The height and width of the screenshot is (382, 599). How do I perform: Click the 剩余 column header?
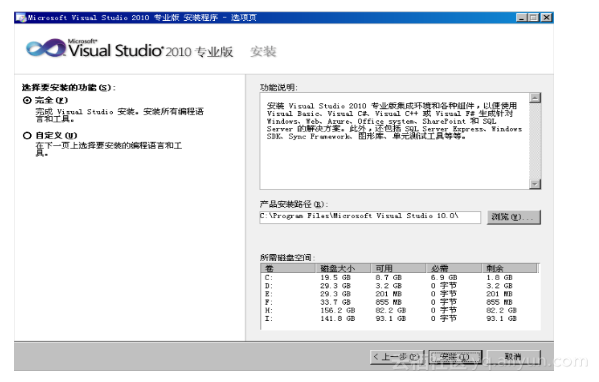tap(510, 268)
